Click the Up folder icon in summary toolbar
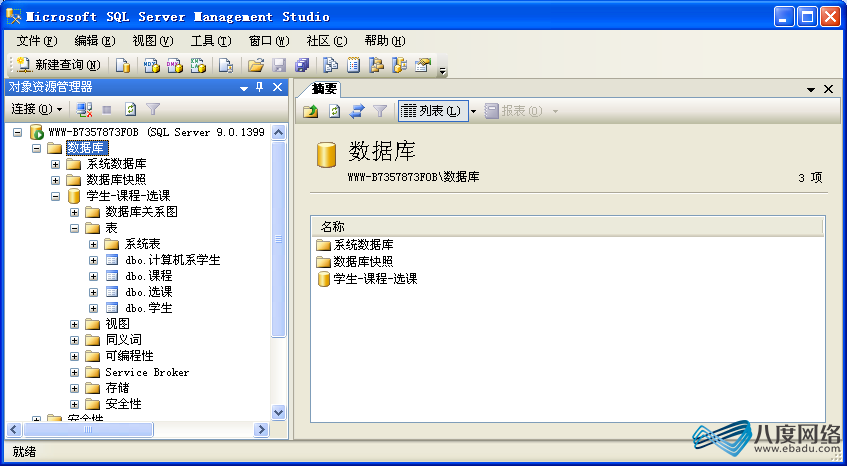This screenshot has height=466, width=847. 311,111
